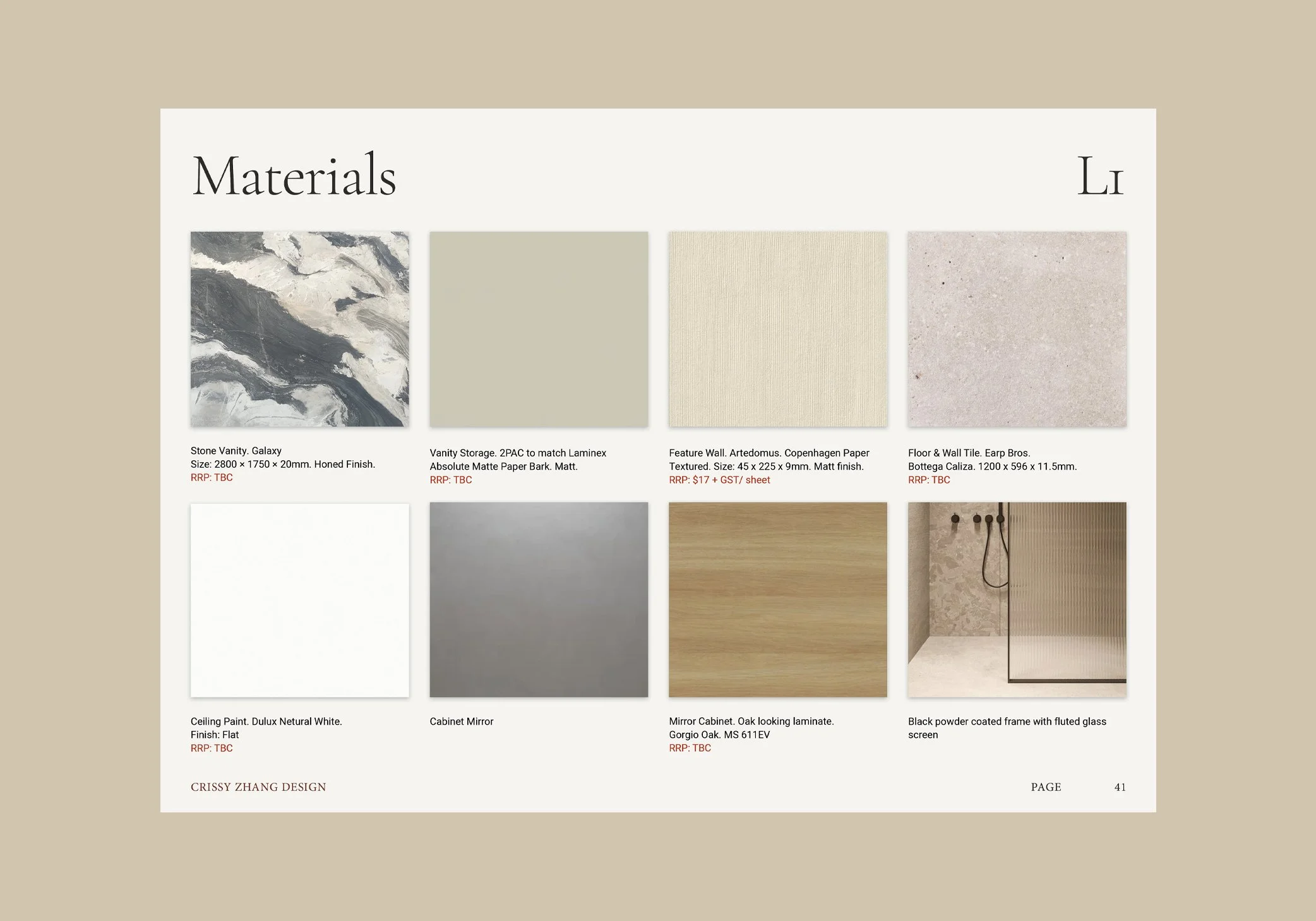The width and height of the screenshot is (1316, 921).
Task: Click the Materials page heading
Action: [x=294, y=176]
